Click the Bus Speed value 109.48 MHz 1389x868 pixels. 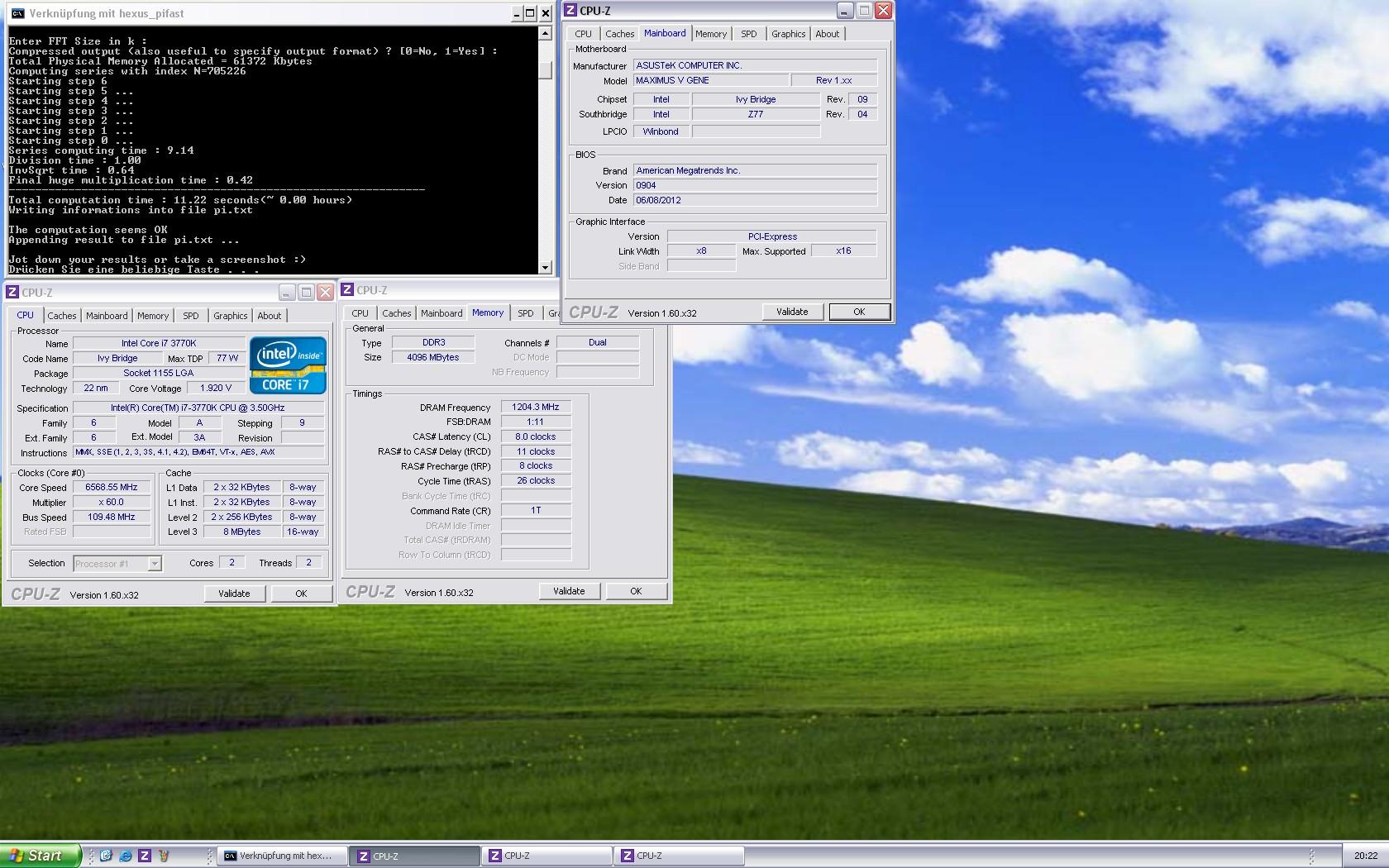pyautogui.click(x=112, y=517)
